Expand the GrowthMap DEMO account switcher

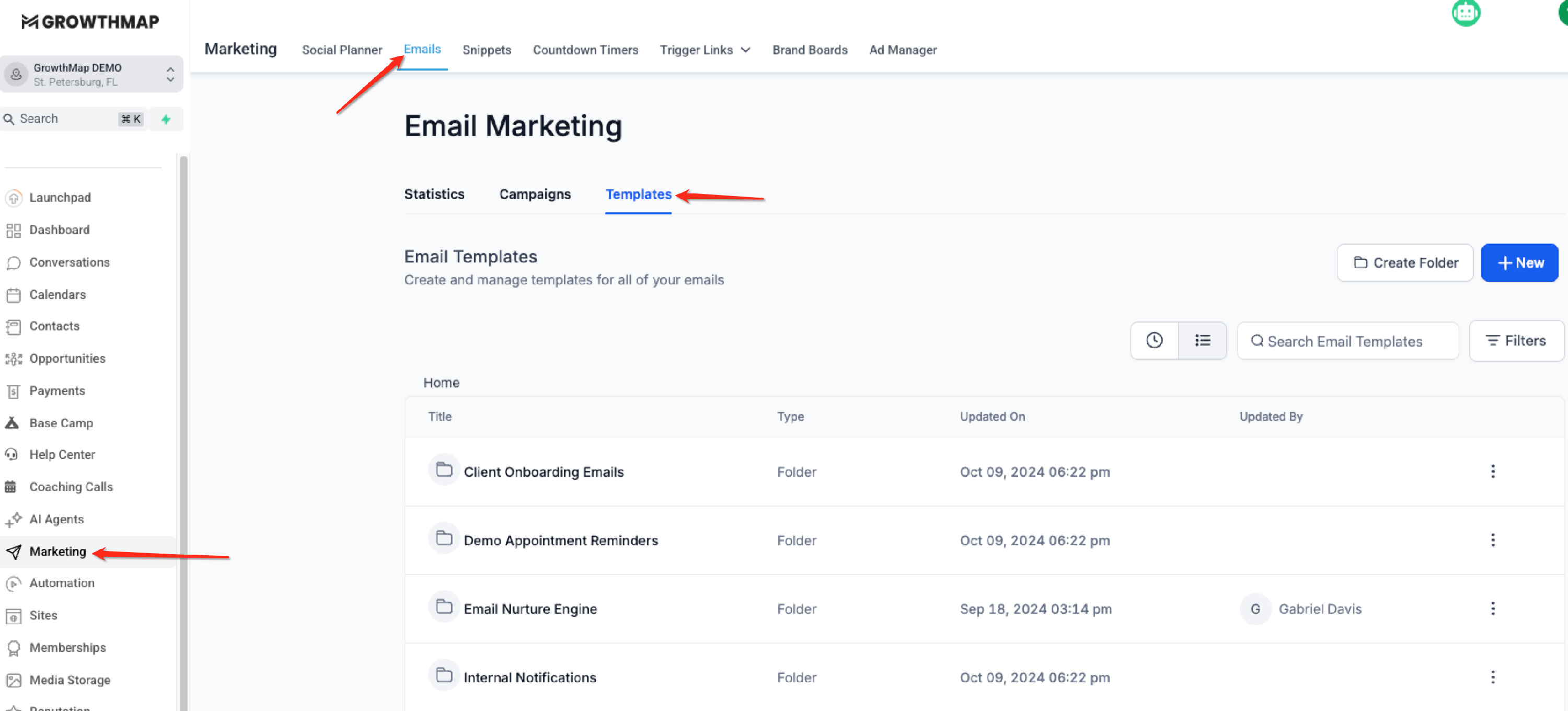[170, 74]
